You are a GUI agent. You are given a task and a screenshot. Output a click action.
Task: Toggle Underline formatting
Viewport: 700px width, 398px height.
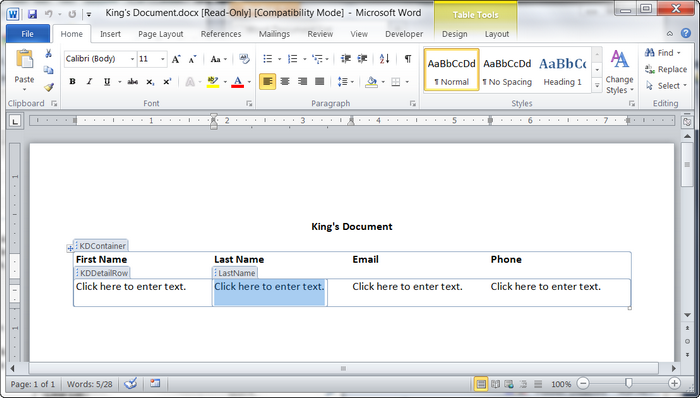(x=107, y=82)
